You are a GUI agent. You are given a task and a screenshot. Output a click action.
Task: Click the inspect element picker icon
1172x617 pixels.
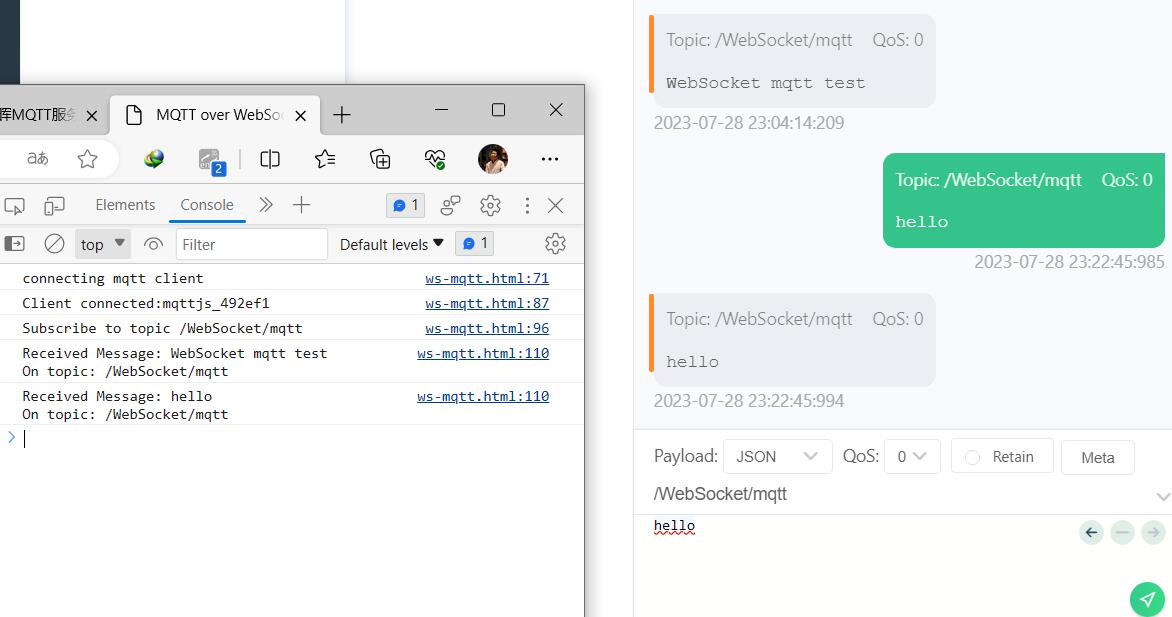coord(14,206)
